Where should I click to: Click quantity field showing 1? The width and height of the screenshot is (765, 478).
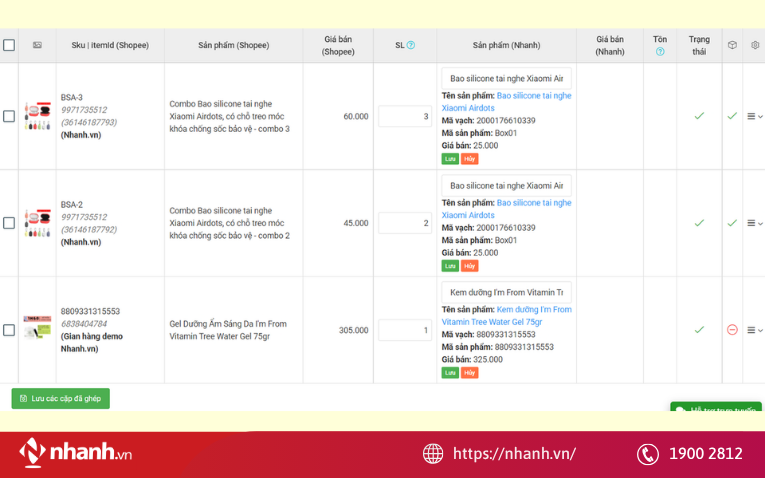point(404,330)
